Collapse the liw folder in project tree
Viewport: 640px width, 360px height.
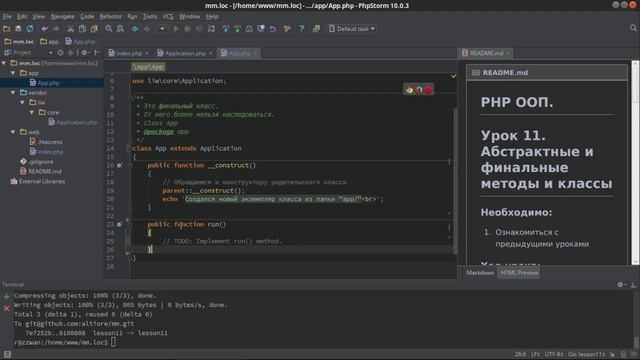click(22, 102)
